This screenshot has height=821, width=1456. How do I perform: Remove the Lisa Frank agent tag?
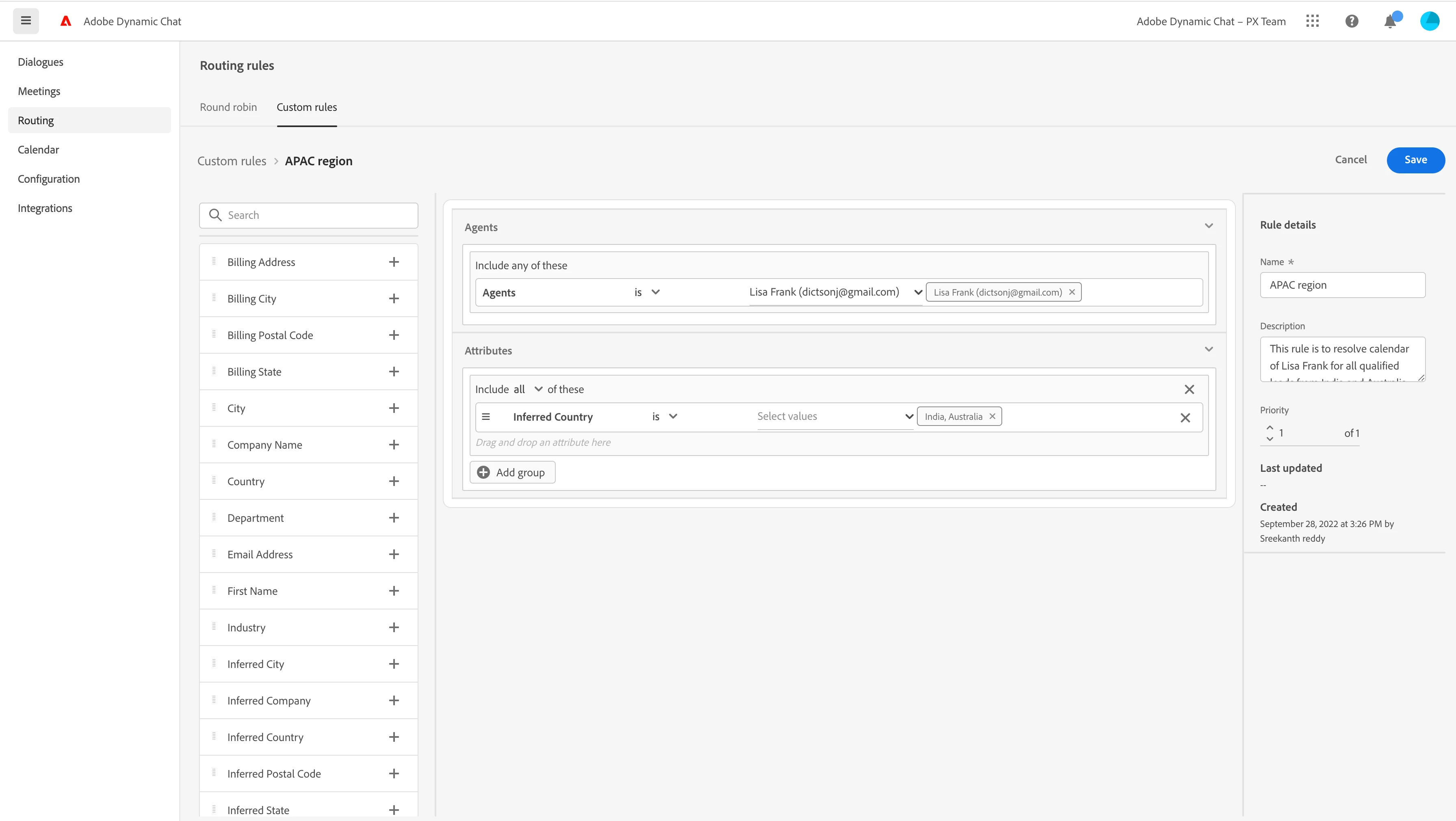point(1072,292)
